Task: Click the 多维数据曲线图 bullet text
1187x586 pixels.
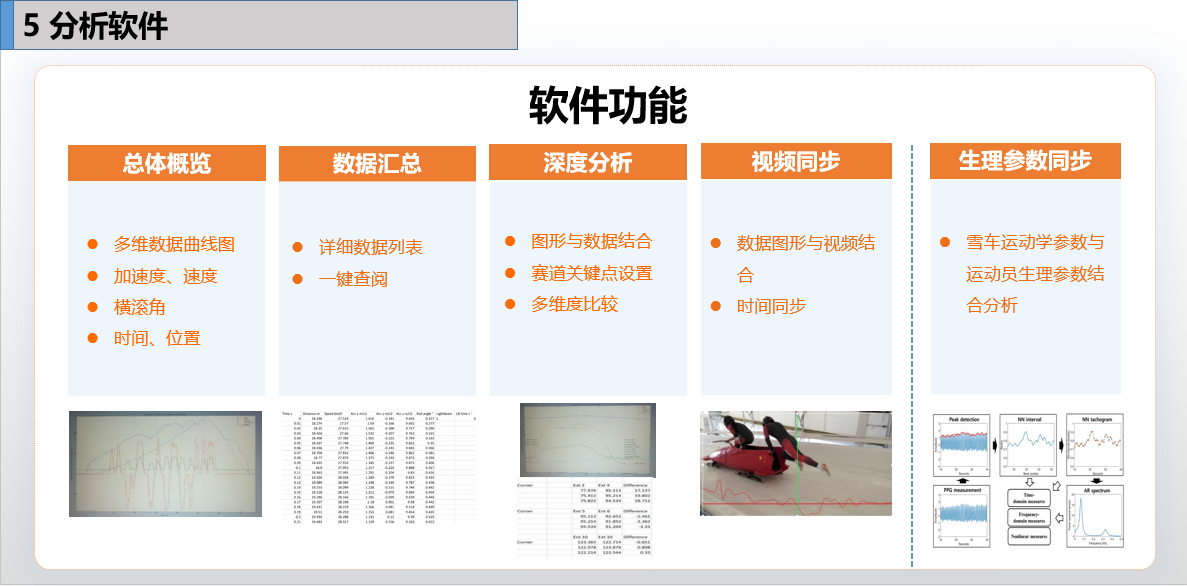Action: tap(174, 244)
